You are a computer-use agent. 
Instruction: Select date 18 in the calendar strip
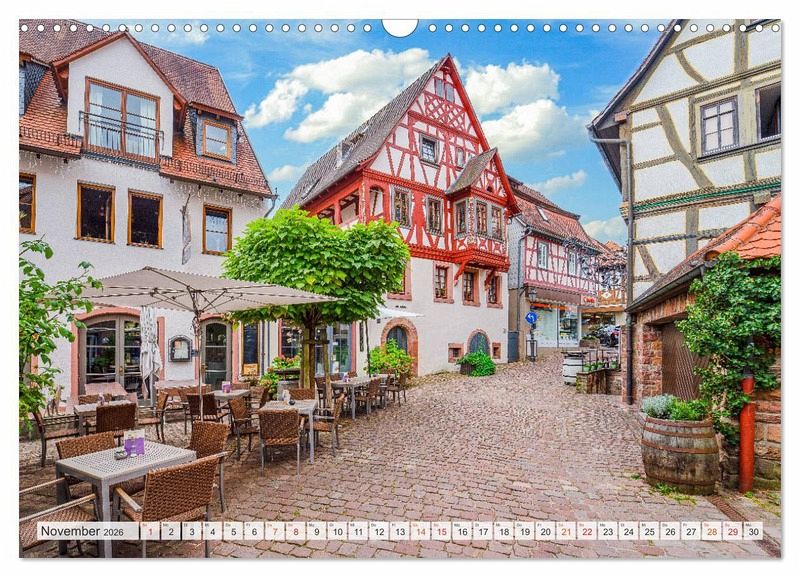tap(504, 531)
